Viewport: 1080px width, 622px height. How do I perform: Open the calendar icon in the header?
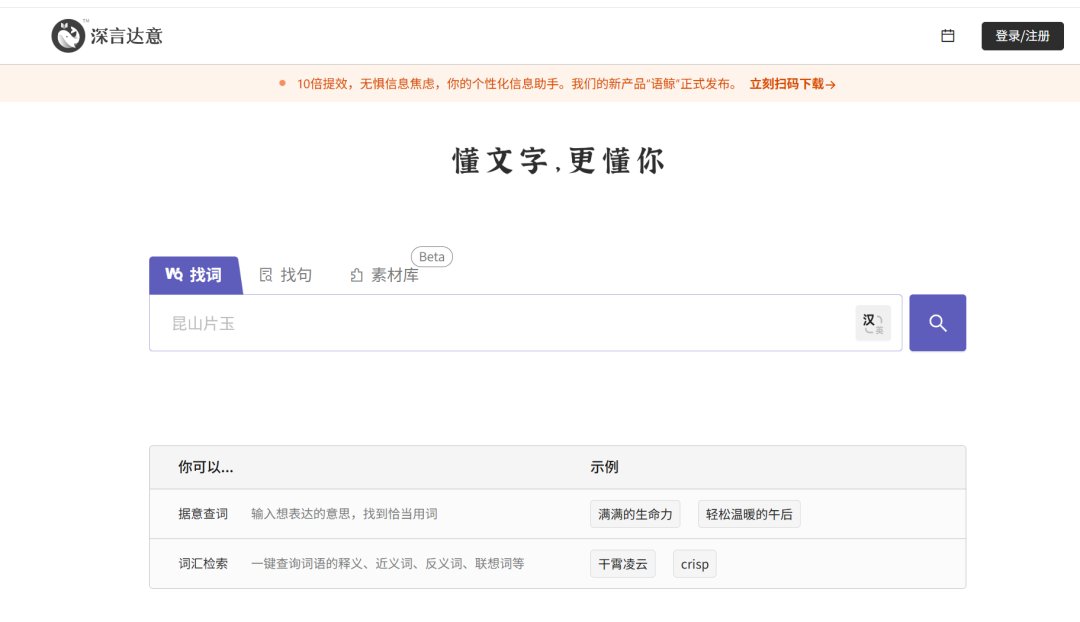948,35
